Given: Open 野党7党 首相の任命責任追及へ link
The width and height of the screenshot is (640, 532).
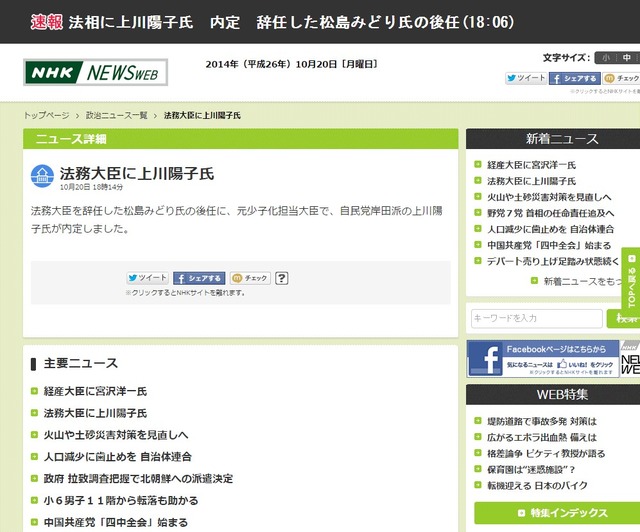Looking at the screenshot, I should (x=550, y=213).
